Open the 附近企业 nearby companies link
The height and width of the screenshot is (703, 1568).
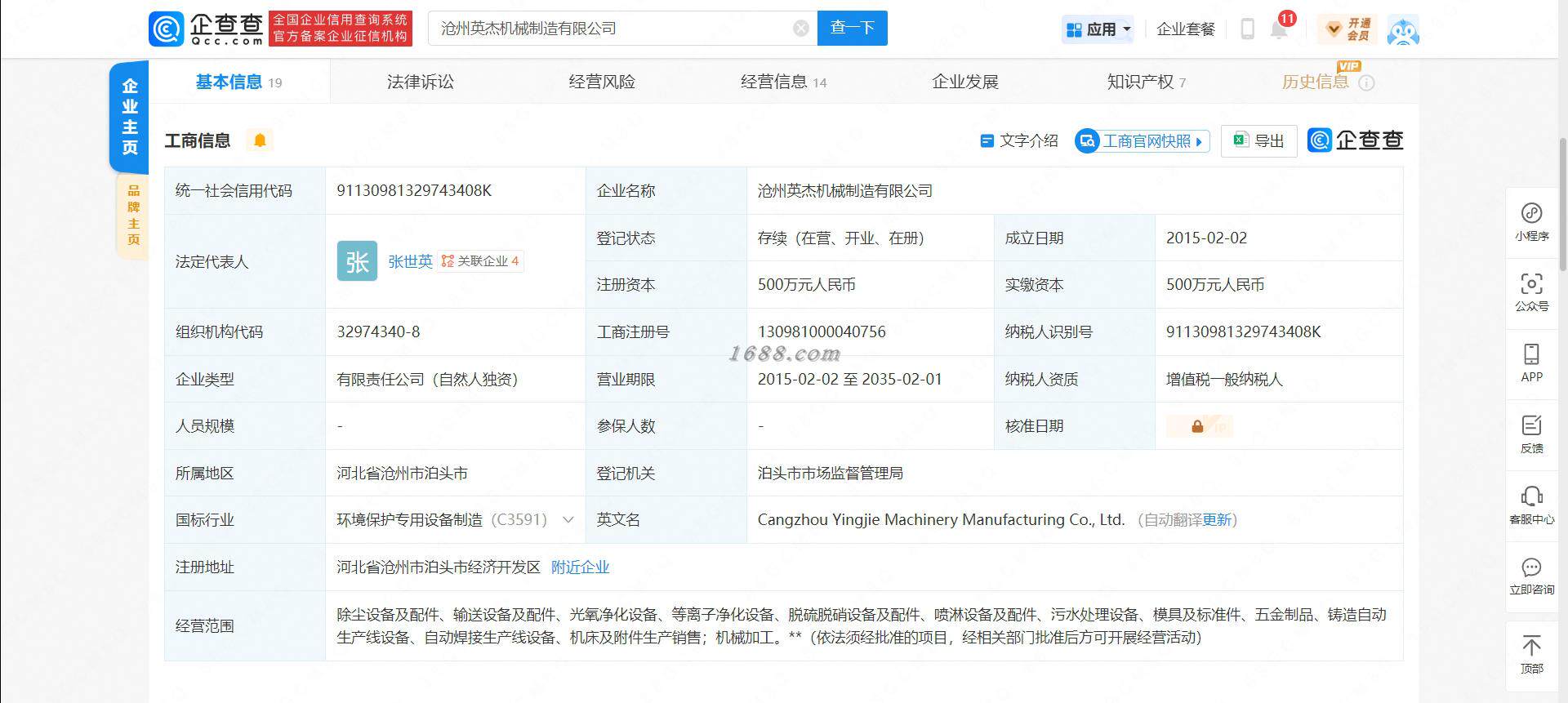580,567
